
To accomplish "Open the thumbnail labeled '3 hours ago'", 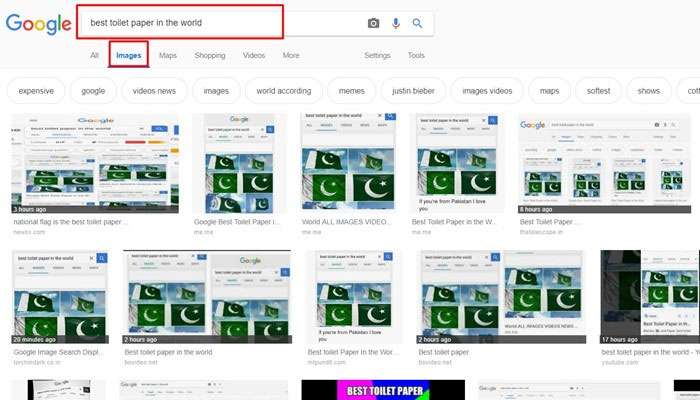I will pos(95,163).
